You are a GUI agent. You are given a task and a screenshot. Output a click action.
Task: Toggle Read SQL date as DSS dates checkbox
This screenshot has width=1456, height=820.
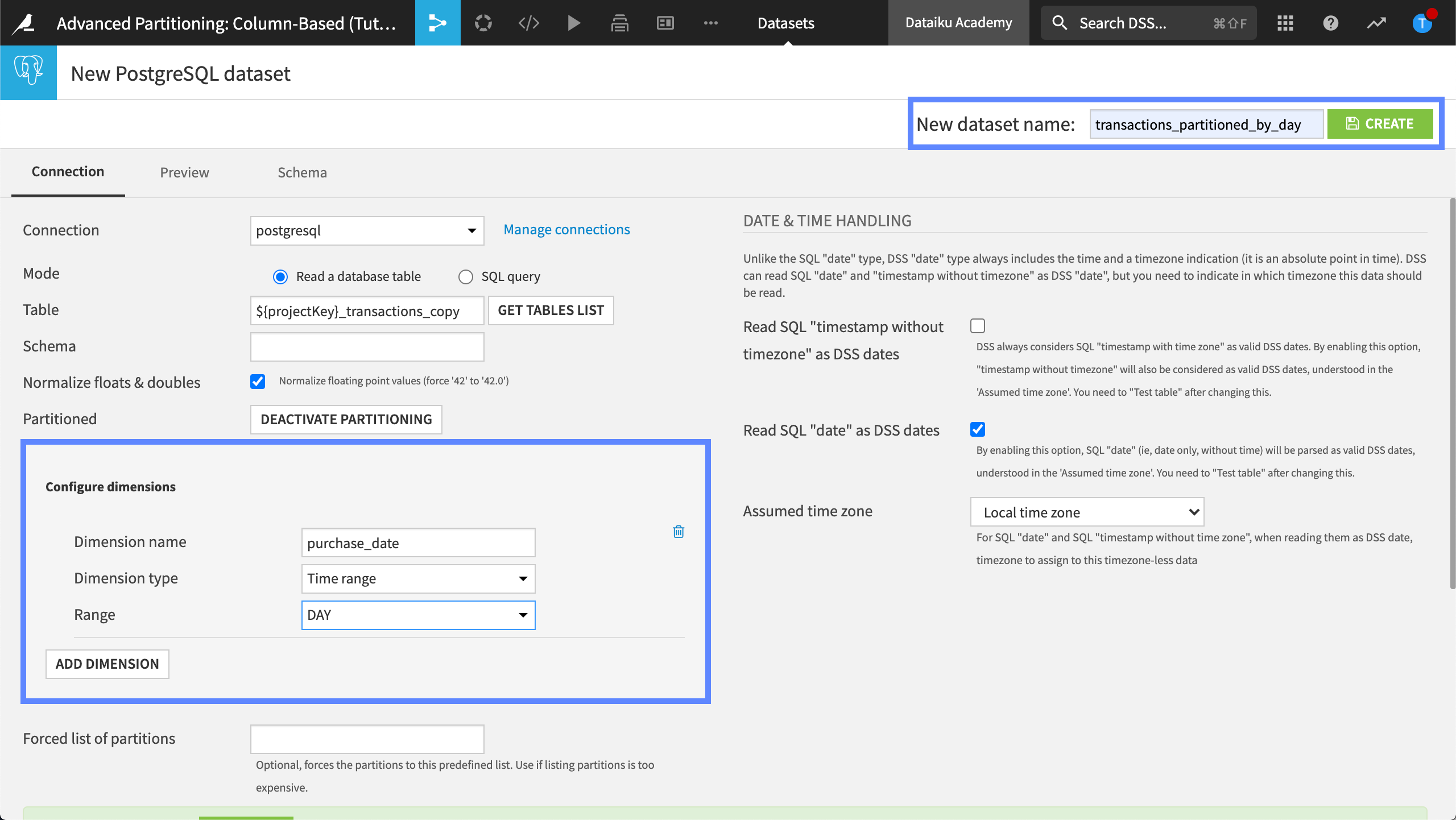click(978, 429)
